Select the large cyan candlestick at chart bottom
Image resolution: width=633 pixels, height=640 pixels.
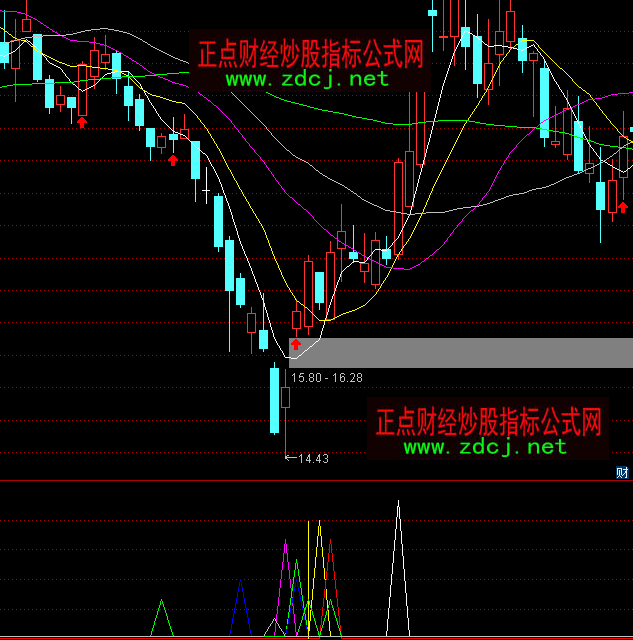274,400
